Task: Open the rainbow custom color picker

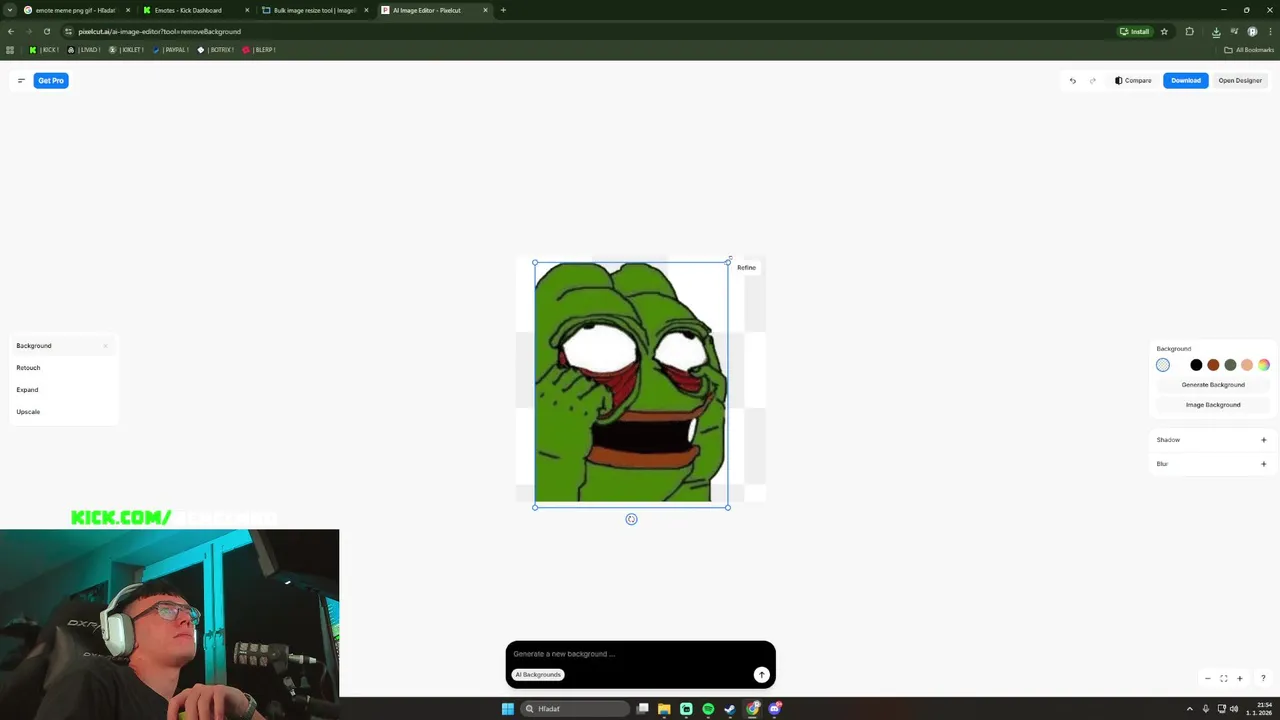Action: click(1264, 365)
